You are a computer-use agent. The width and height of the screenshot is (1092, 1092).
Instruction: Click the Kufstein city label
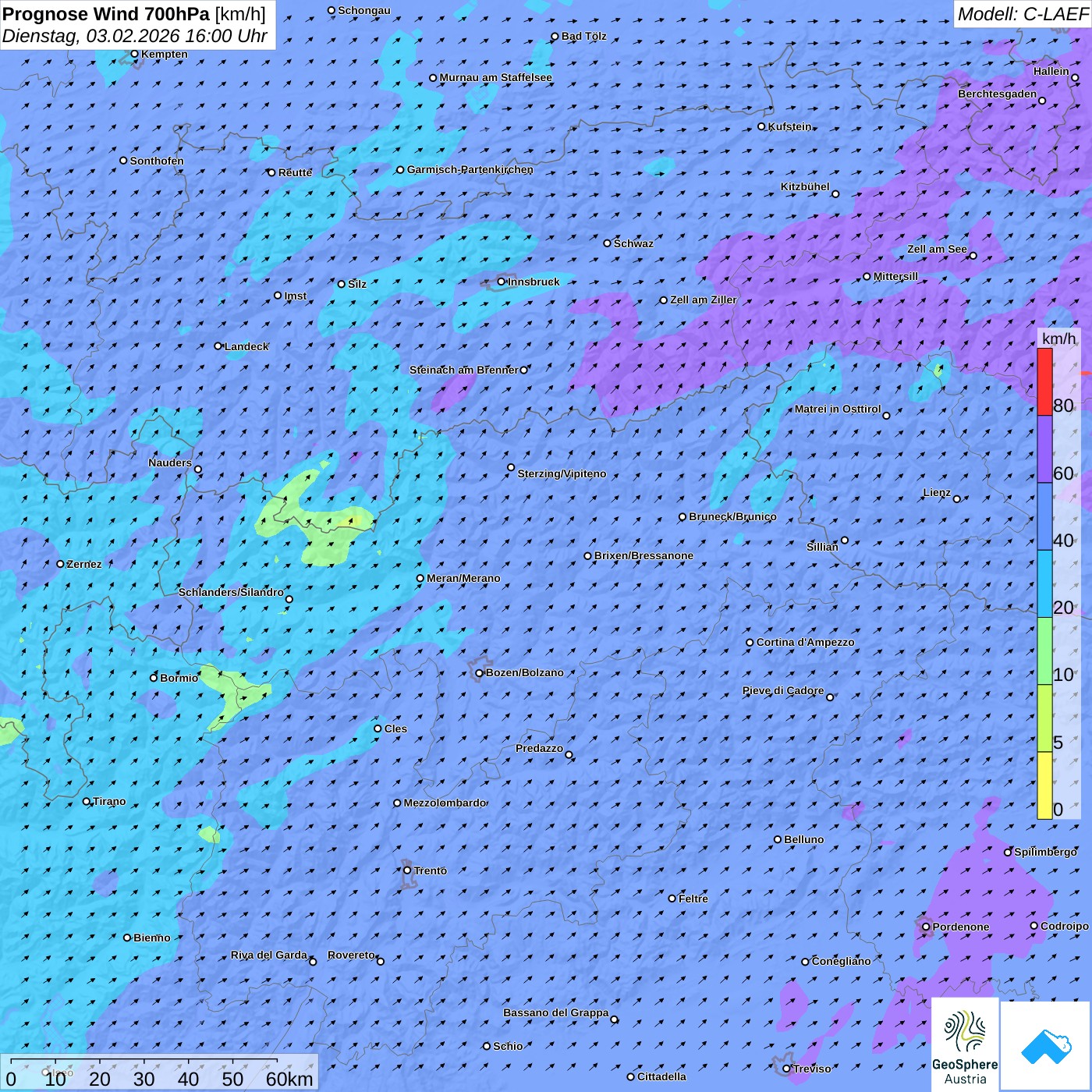click(x=789, y=126)
